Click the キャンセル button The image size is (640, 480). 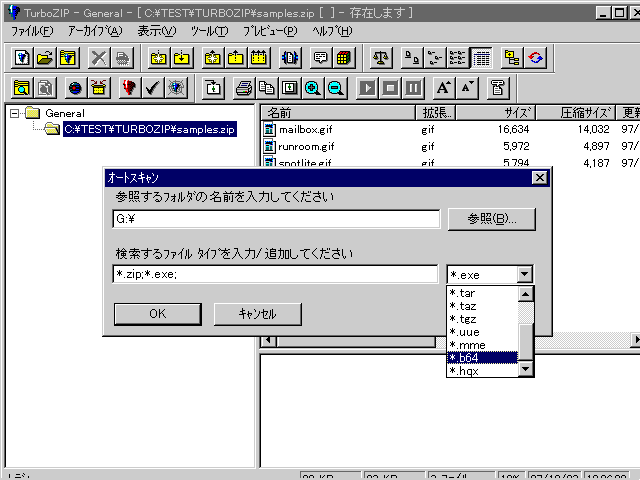[258, 314]
